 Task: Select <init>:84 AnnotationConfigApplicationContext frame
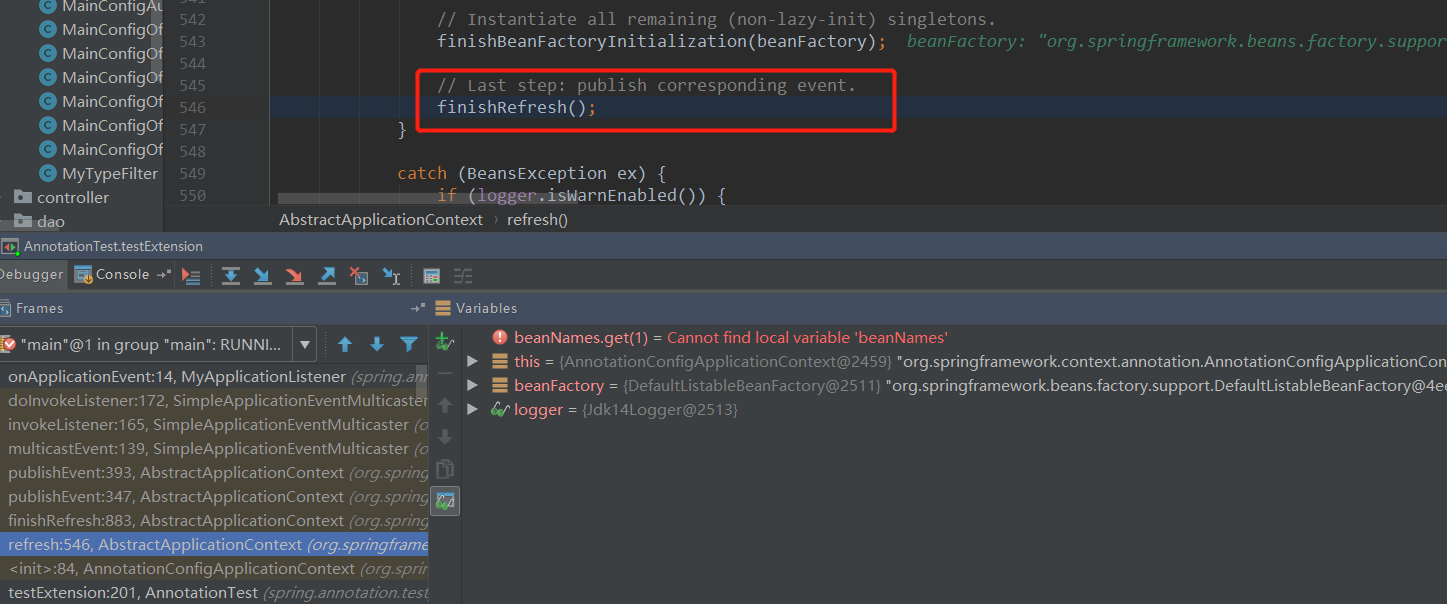[x=214, y=569]
